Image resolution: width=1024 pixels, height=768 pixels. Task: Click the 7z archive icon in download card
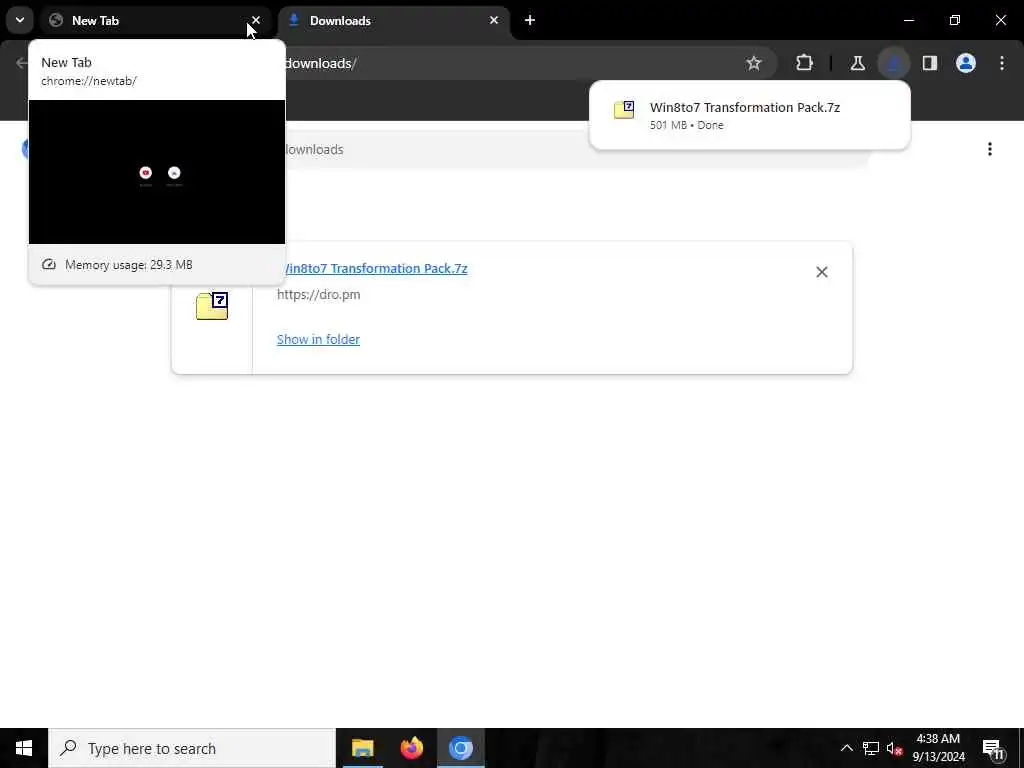212,306
